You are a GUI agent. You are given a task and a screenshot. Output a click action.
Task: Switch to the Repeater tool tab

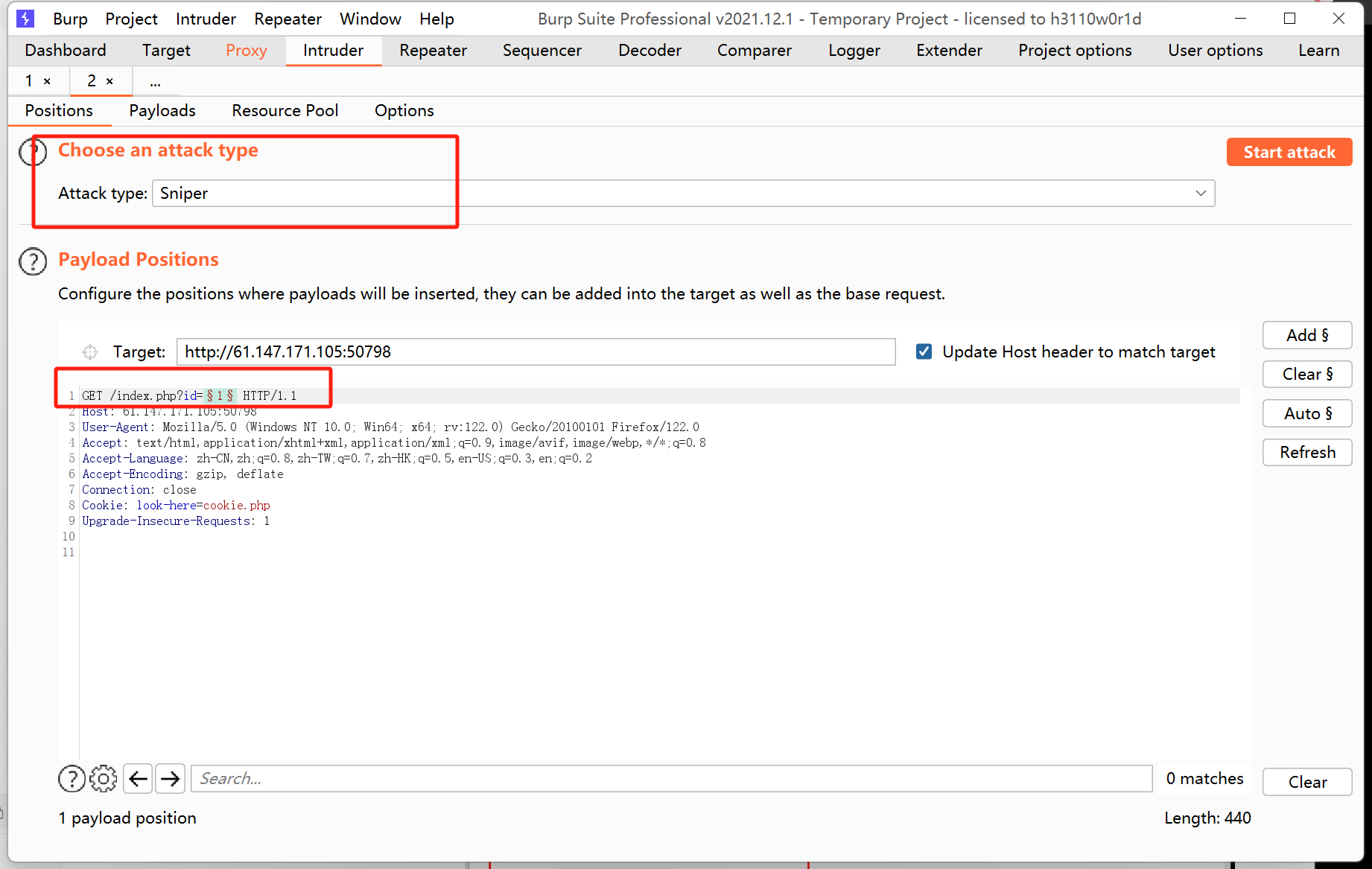(x=433, y=50)
